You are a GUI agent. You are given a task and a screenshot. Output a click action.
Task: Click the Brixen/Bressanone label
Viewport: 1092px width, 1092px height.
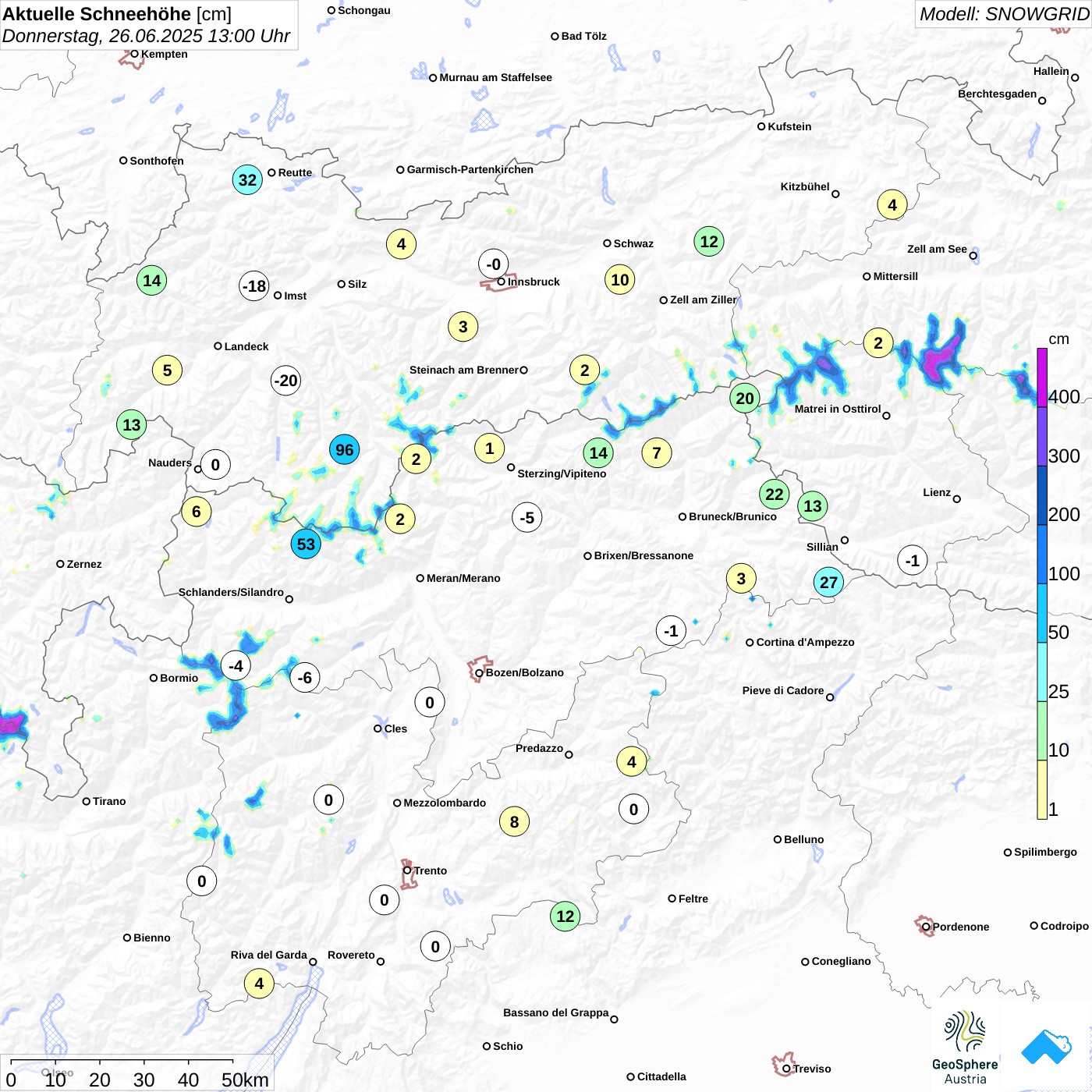[x=643, y=556]
